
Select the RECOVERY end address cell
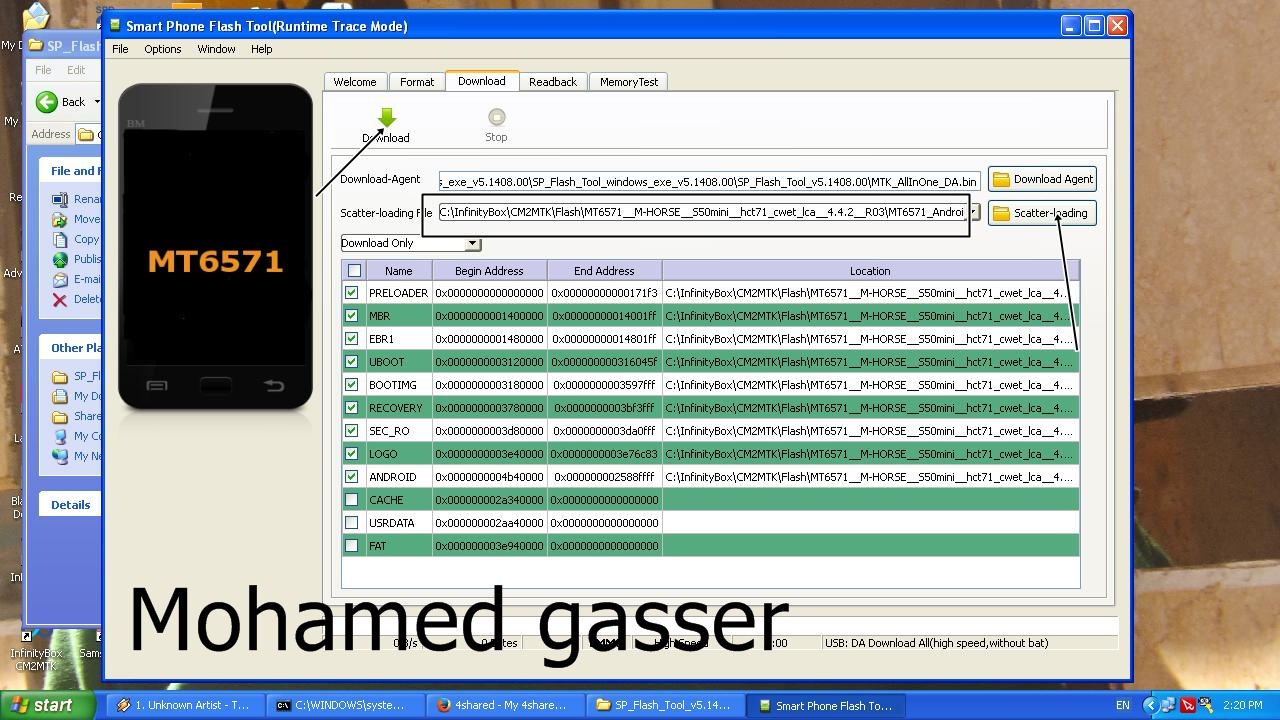coord(604,408)
